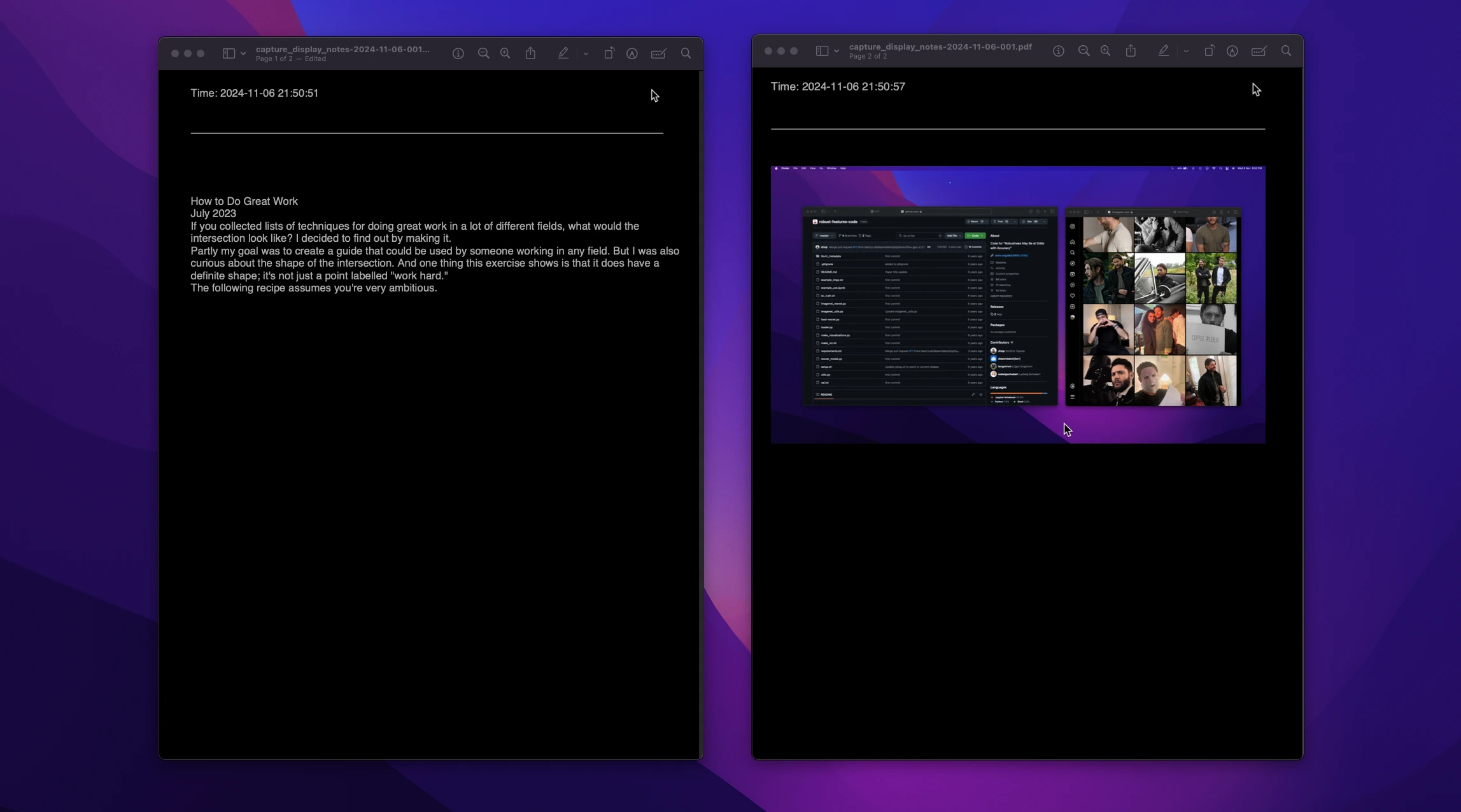Expand sidebar view options in right window
This screenshot has height=812, width=1461.
point(836,51)
